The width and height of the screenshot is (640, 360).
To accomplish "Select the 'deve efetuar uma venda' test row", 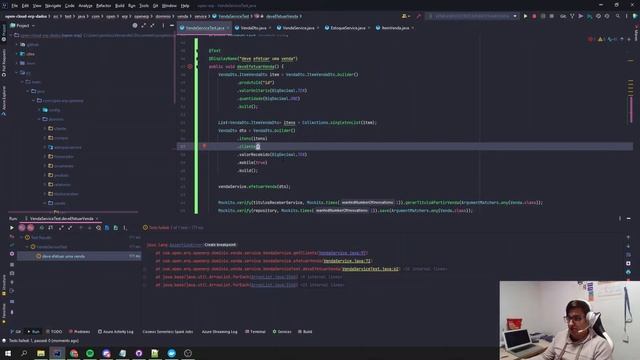I will pyautogui.click(x=79, y=256).
